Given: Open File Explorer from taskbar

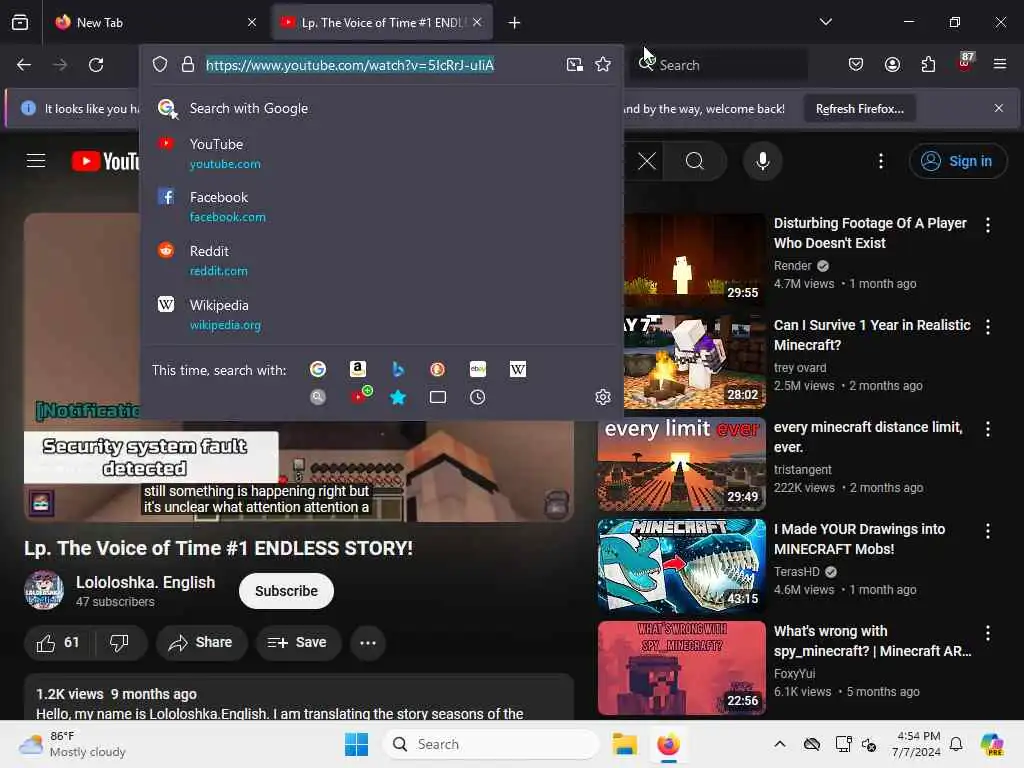Looking at the screenshot, I should [624, 744].
